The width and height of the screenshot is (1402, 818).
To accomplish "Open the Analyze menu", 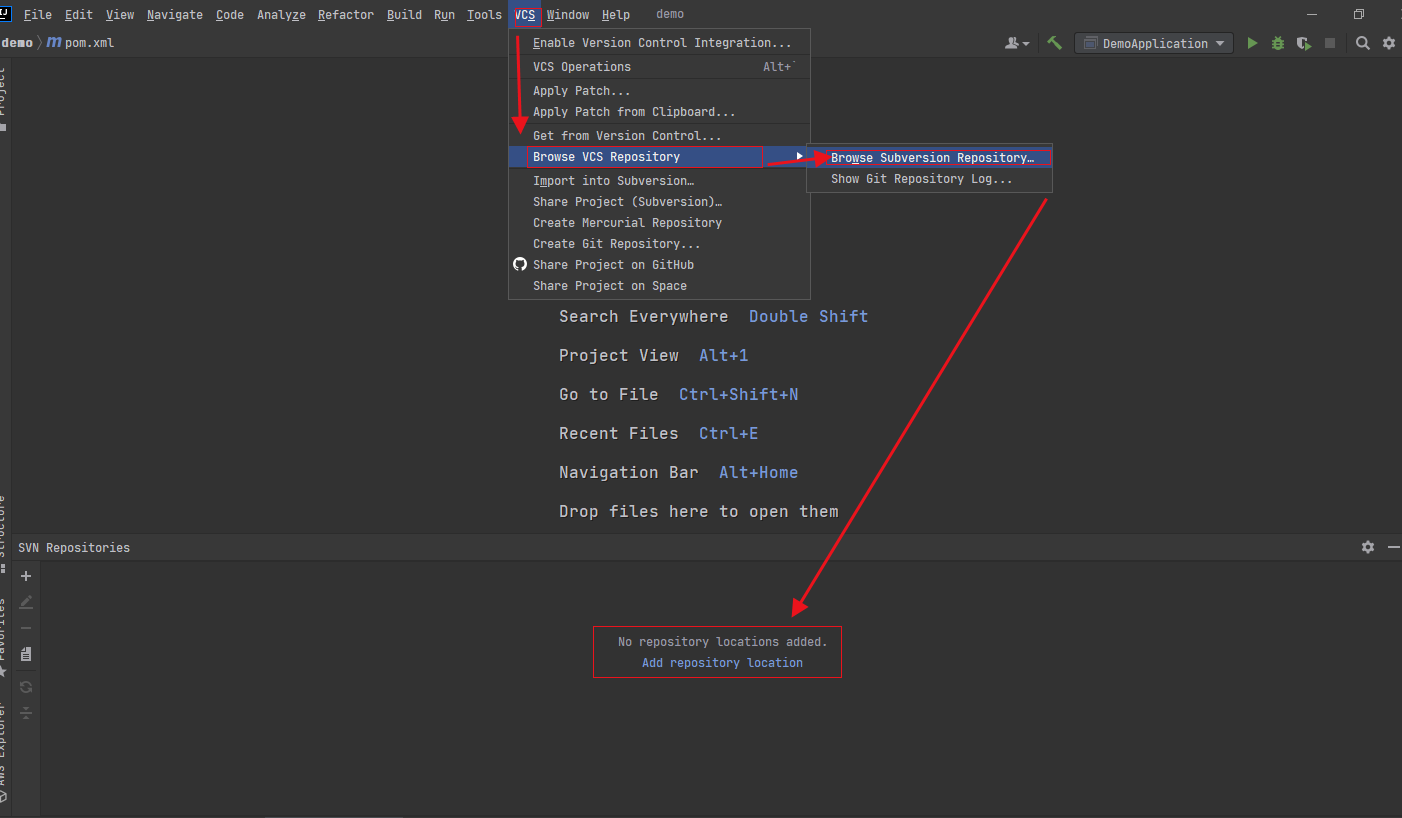I will point(281,14).
